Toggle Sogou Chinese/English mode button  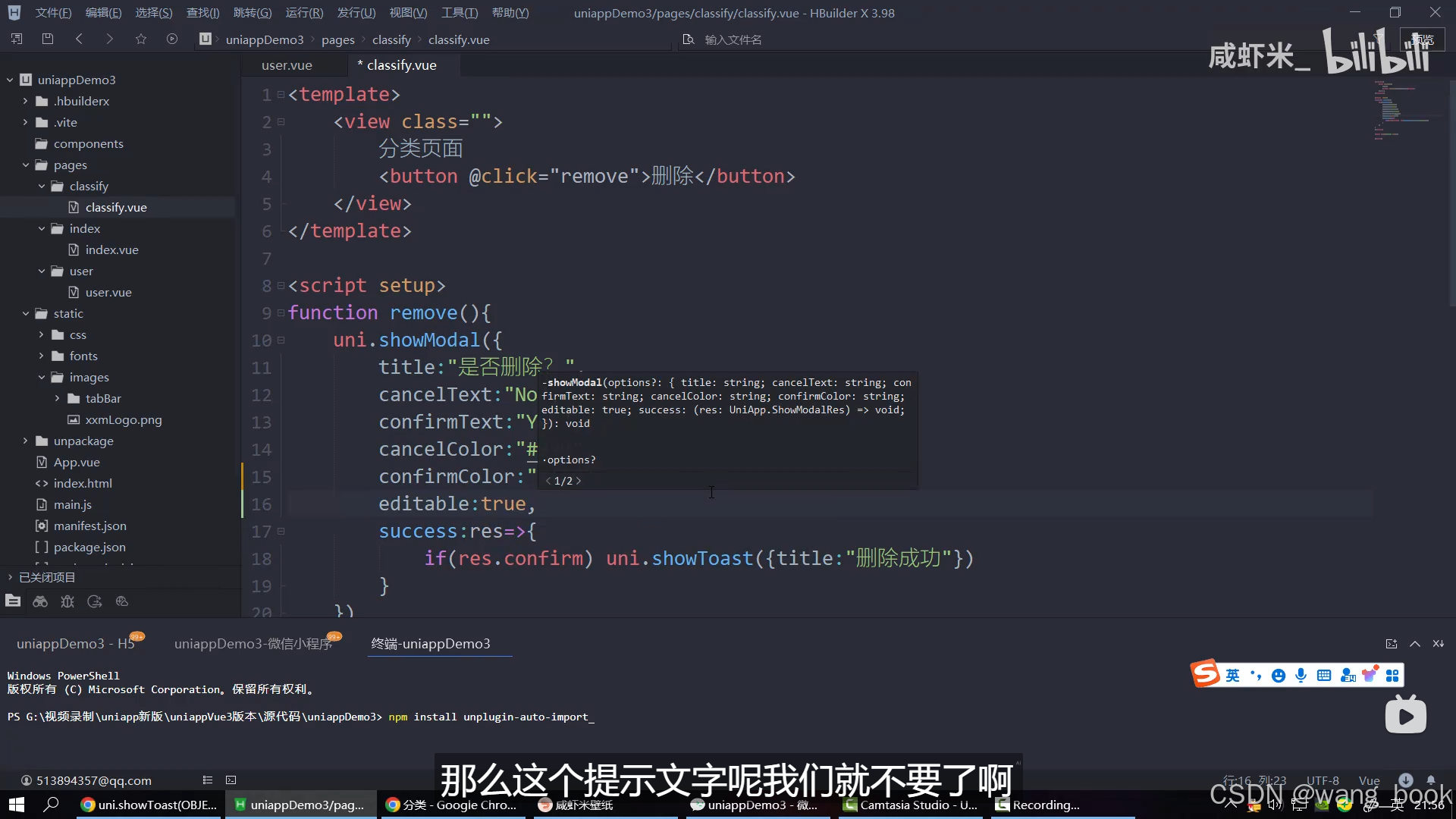[1233, 675]
